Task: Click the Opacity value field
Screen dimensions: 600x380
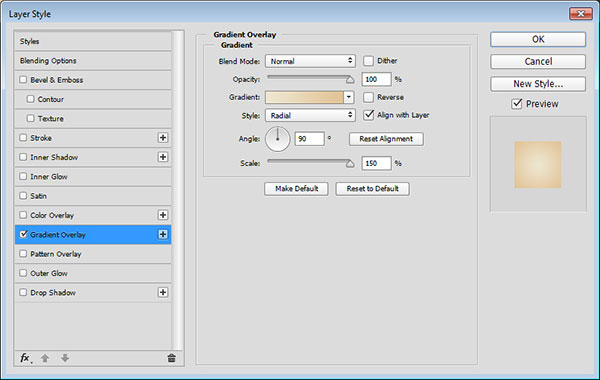Action: [x=376, y=79]
